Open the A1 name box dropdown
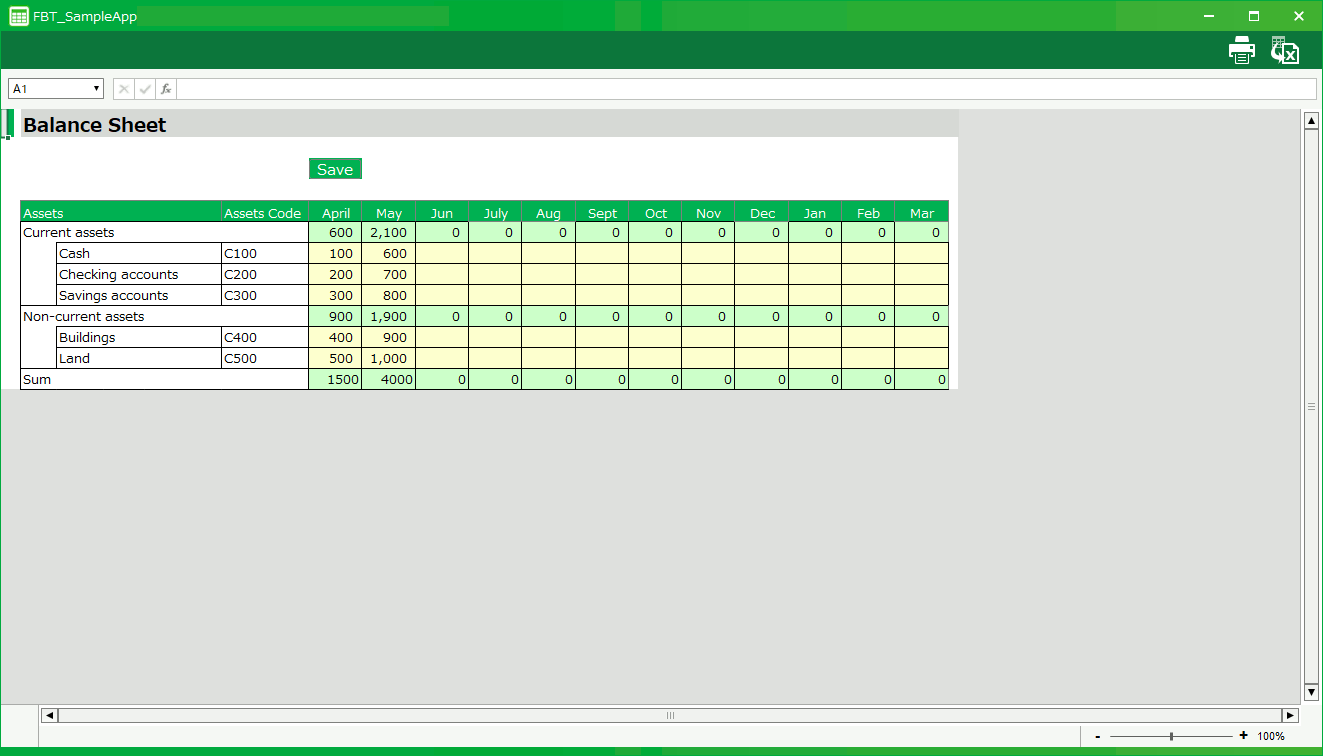Screen dimensions: 1323x756 coord(97,89)
